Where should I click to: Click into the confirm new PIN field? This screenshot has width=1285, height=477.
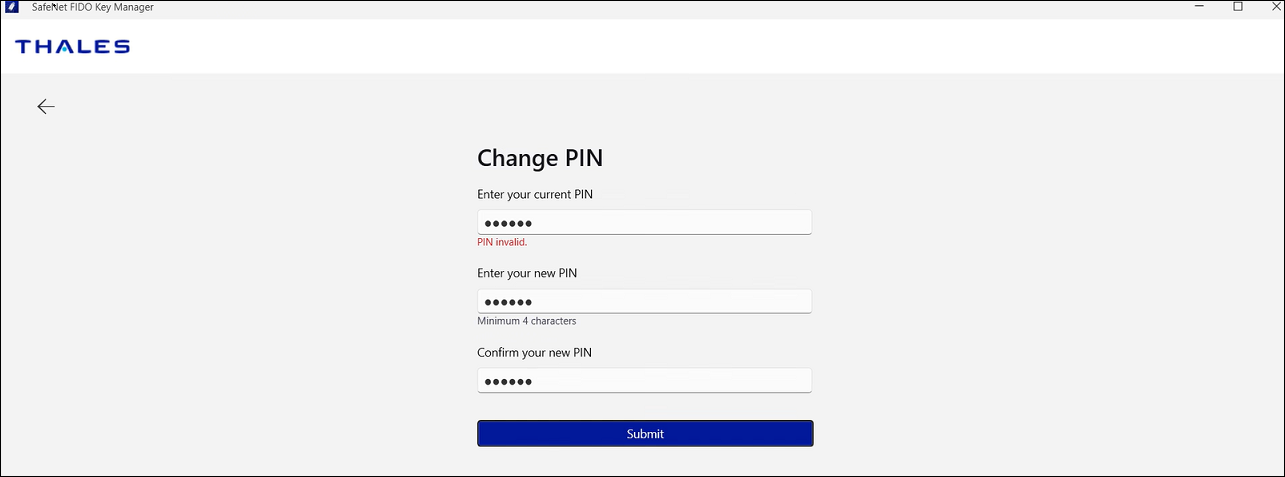point(644,381)
